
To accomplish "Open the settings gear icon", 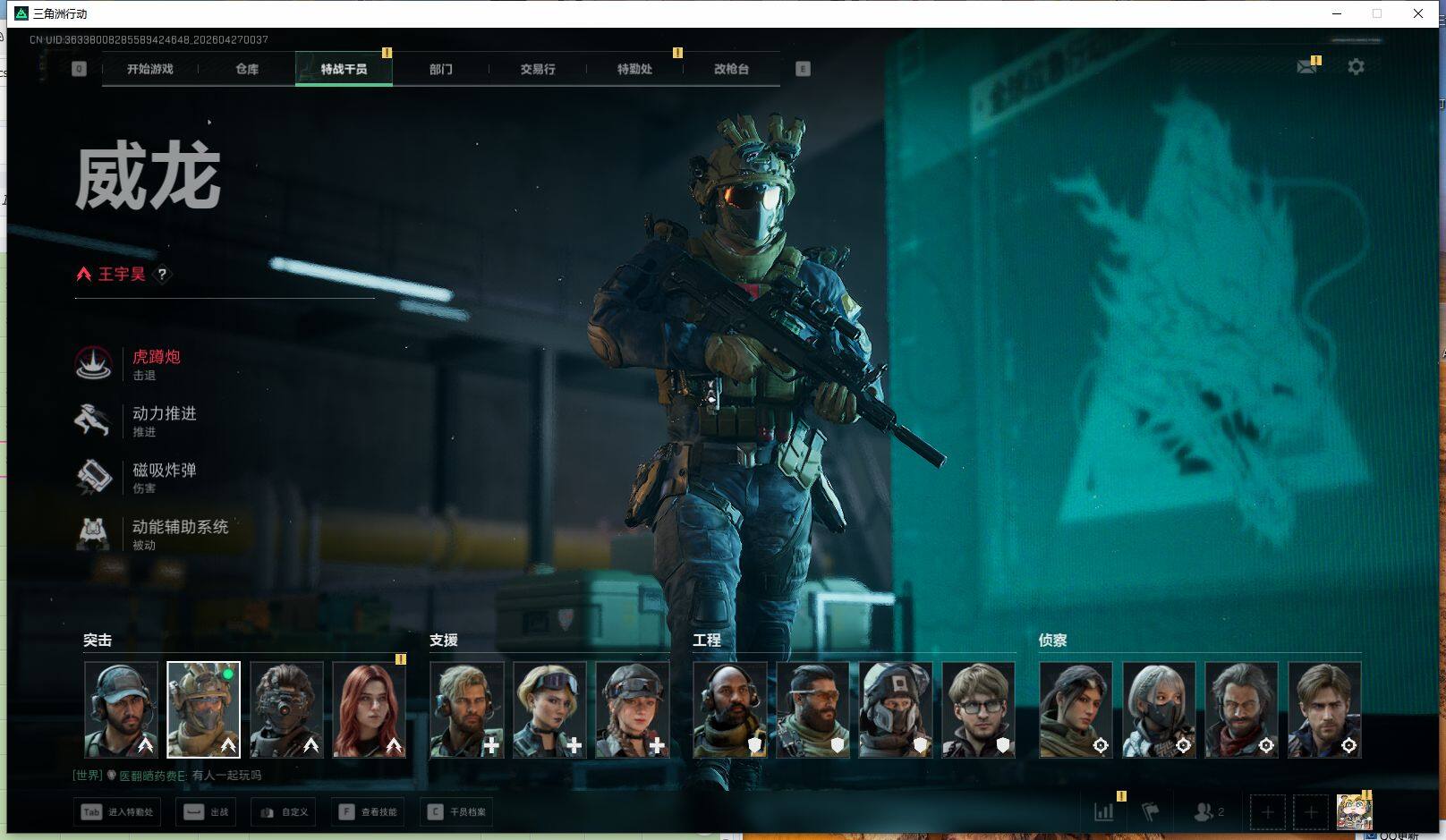I will [1356, 67].
